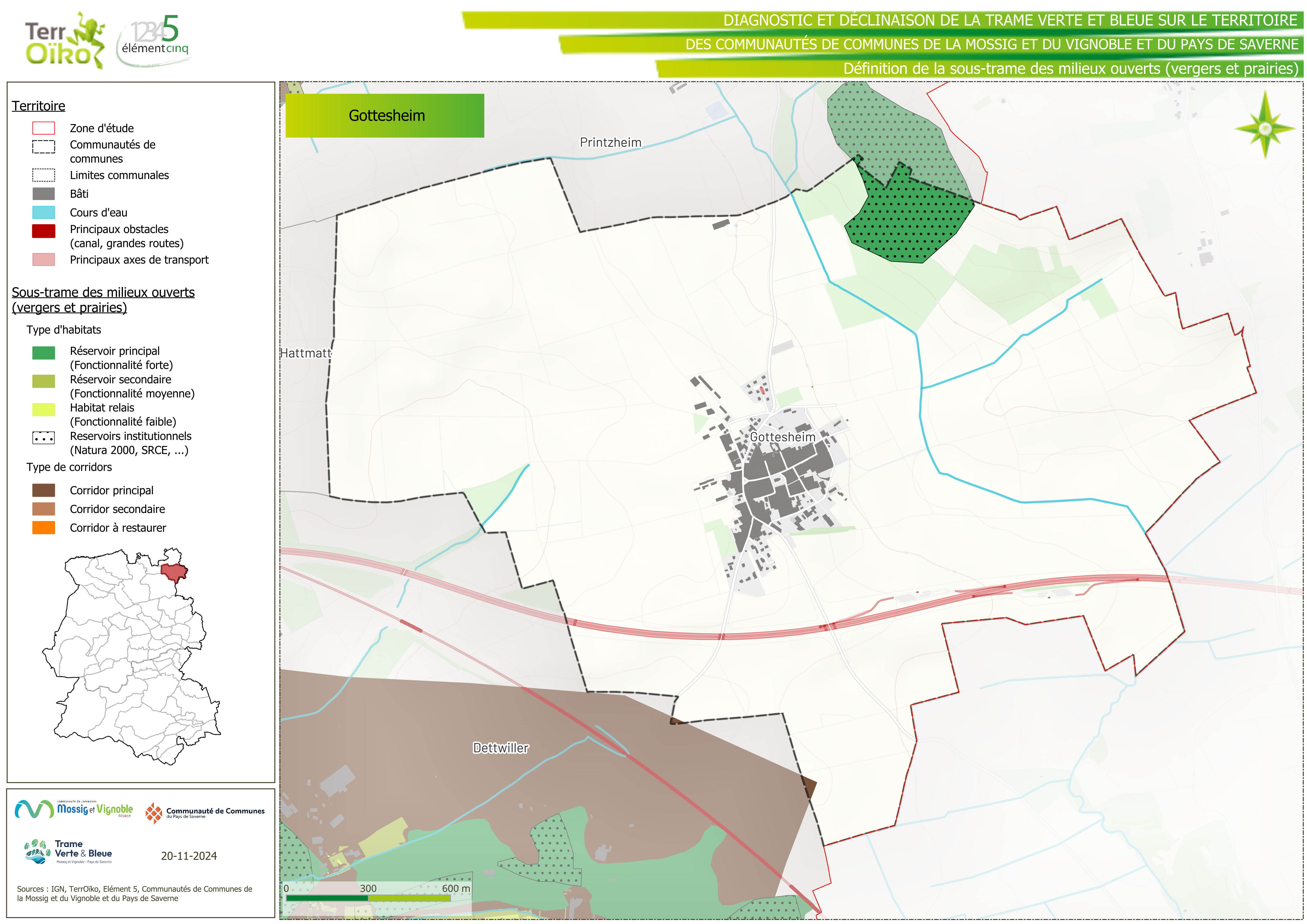The image size is (1307, 924).
Task: Click the Zone d'étude red outline symbol
Action: [x=44, y=128]
